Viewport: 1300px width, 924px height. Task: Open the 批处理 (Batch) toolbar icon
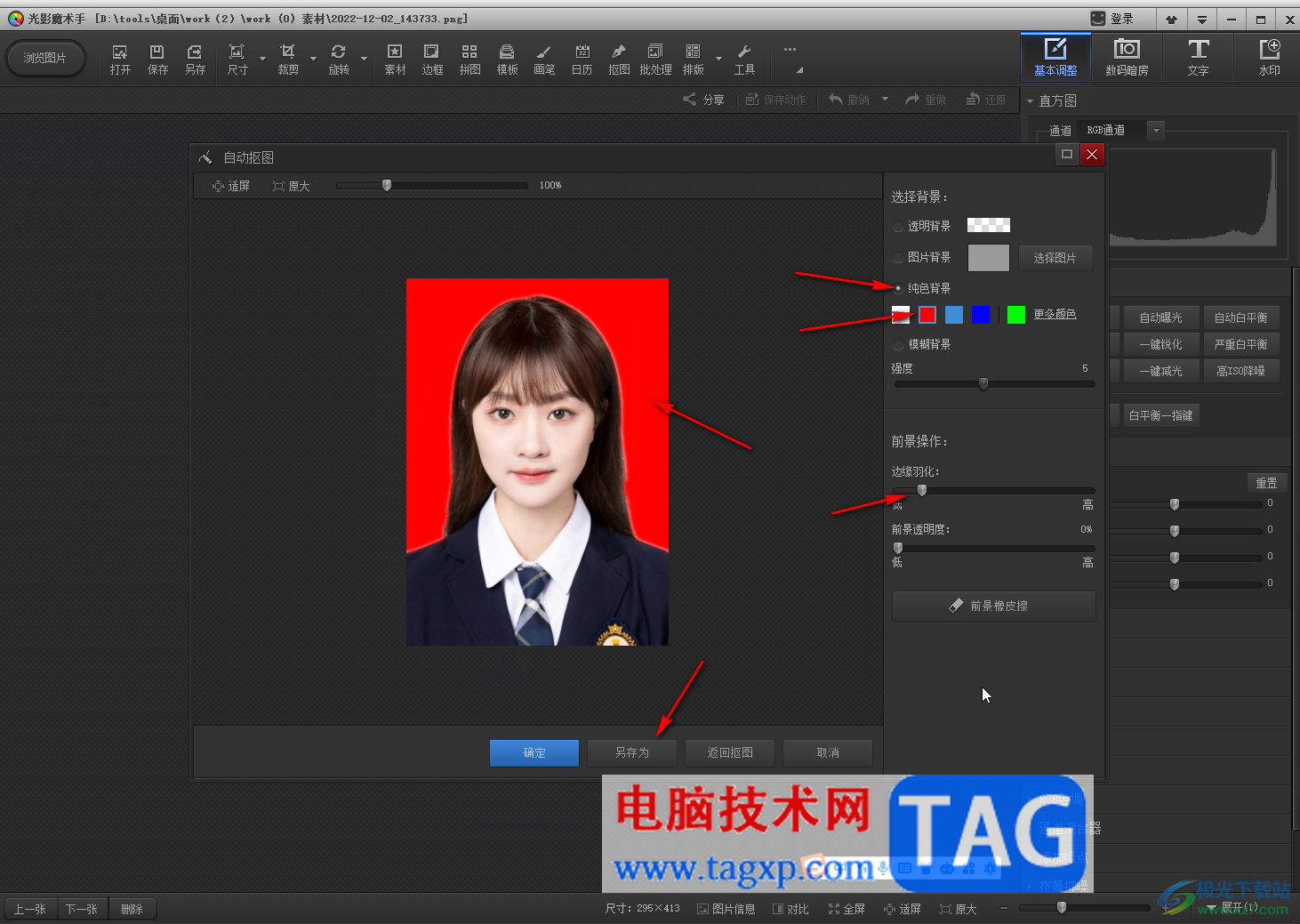point(655,60)
